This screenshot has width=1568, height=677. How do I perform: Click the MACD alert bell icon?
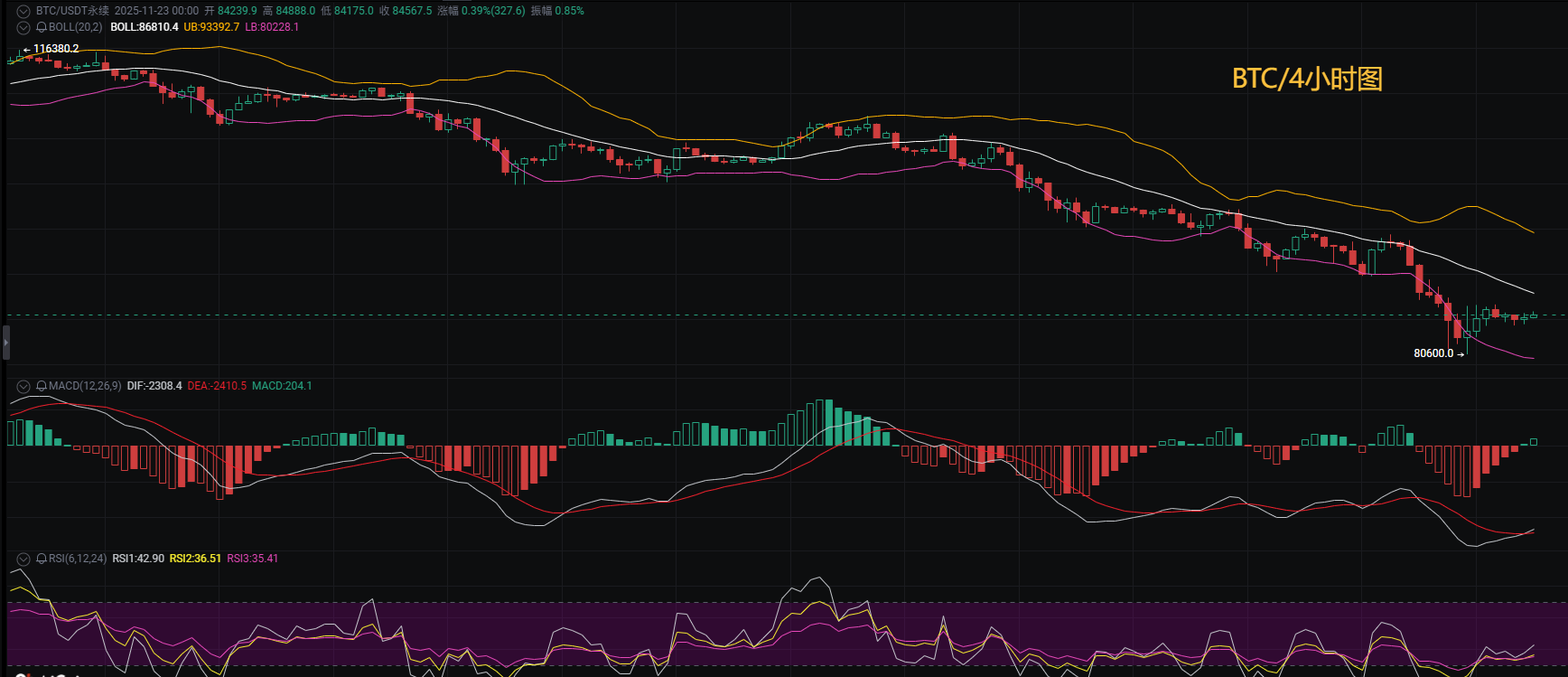point(42,387)
